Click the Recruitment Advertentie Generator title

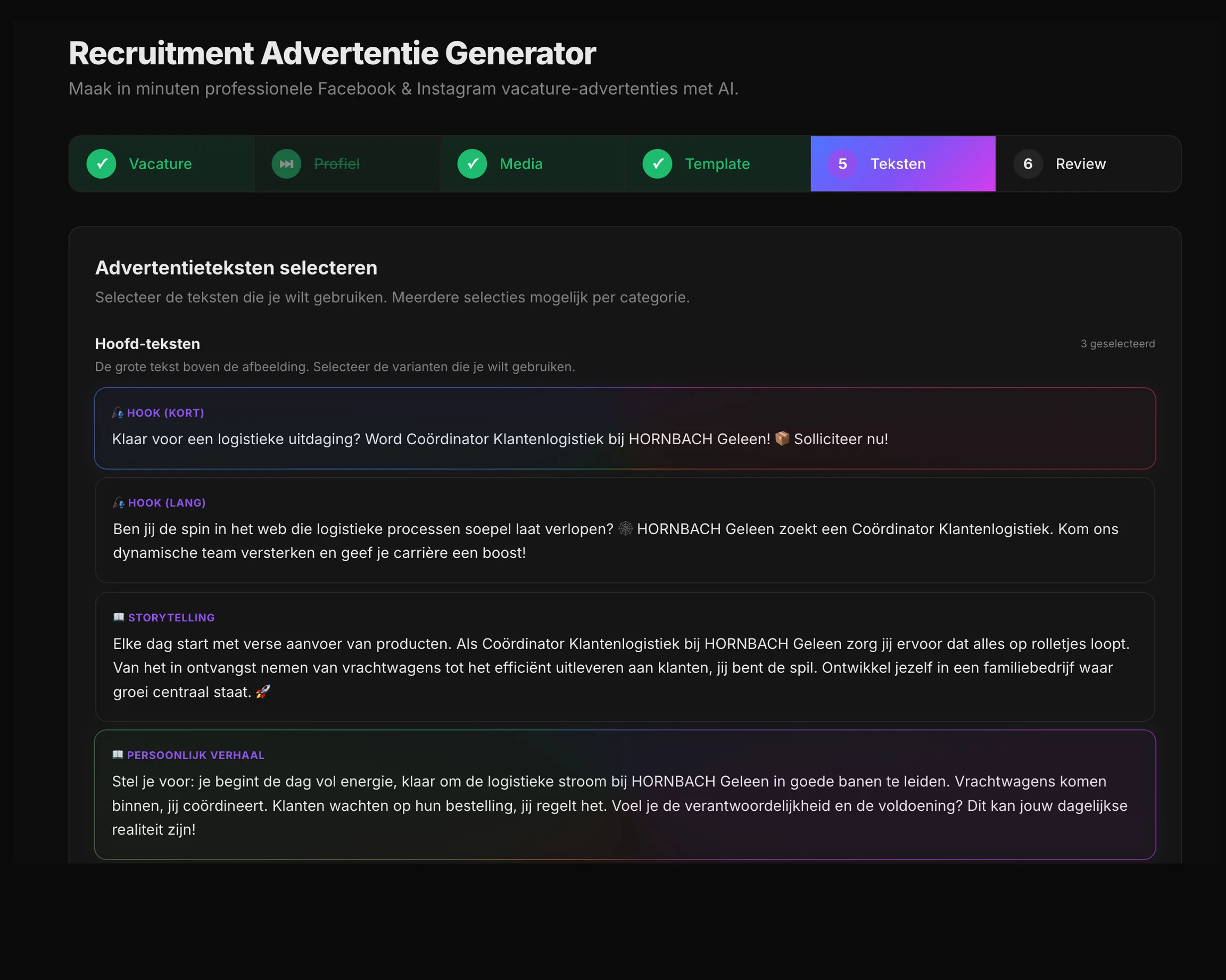332,53
